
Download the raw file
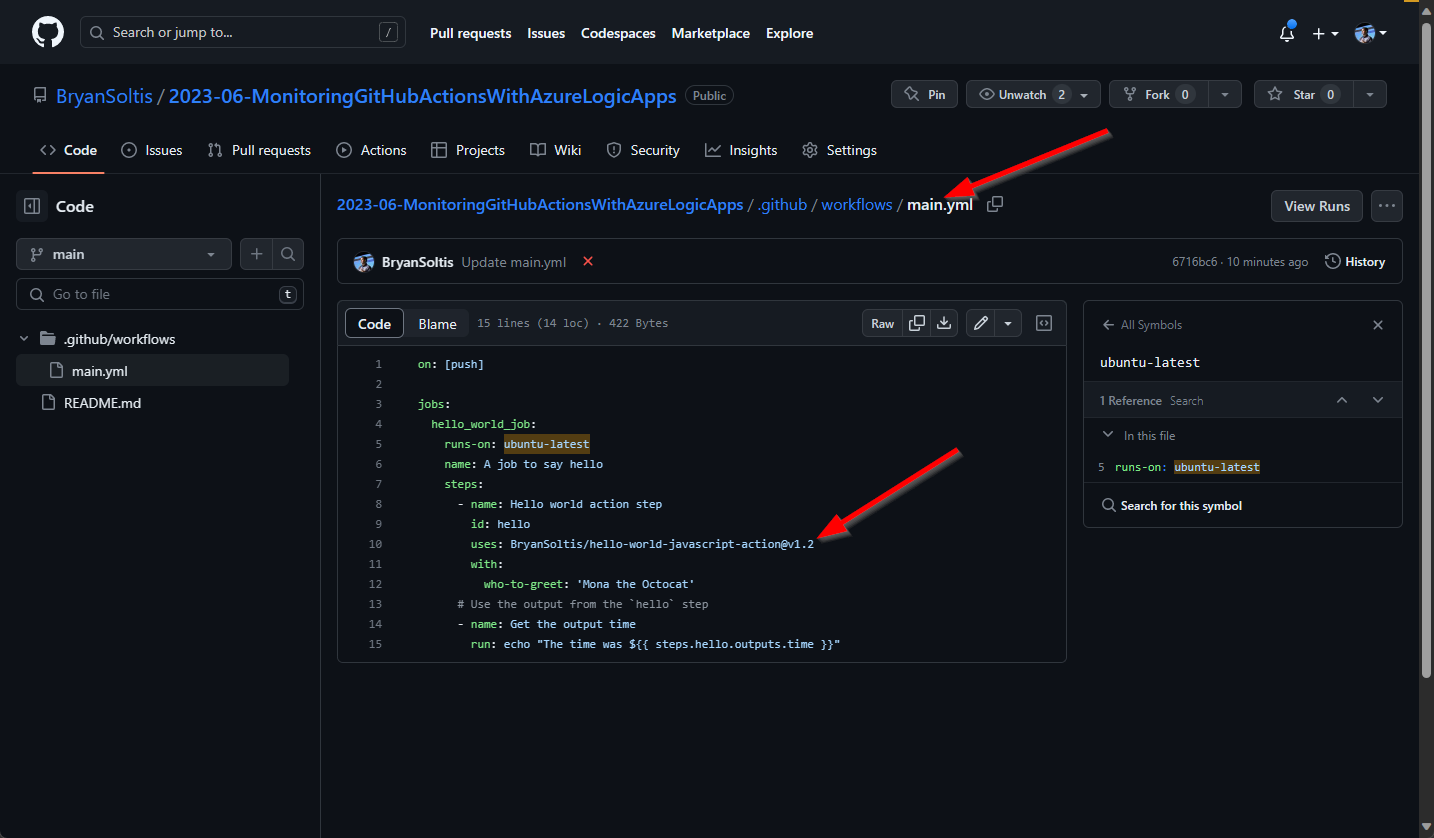[944, 323]
